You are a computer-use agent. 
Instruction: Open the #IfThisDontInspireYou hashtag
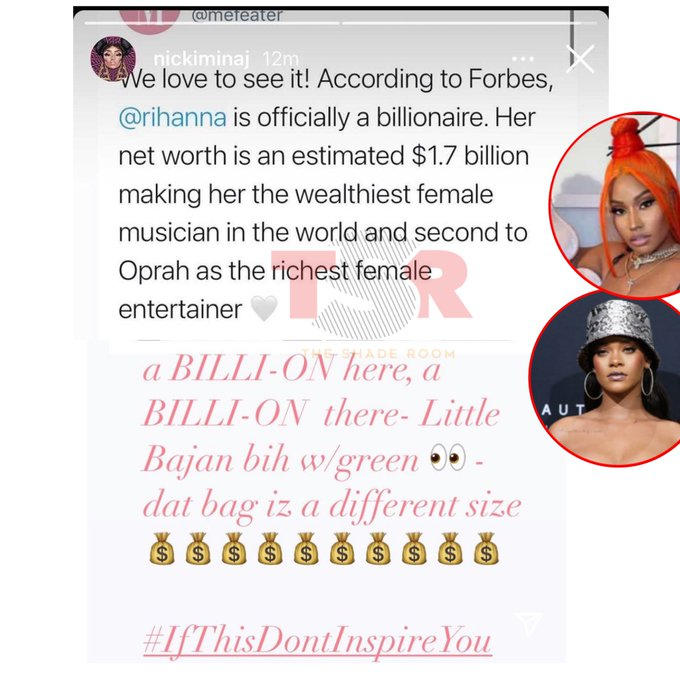point(317,640)
